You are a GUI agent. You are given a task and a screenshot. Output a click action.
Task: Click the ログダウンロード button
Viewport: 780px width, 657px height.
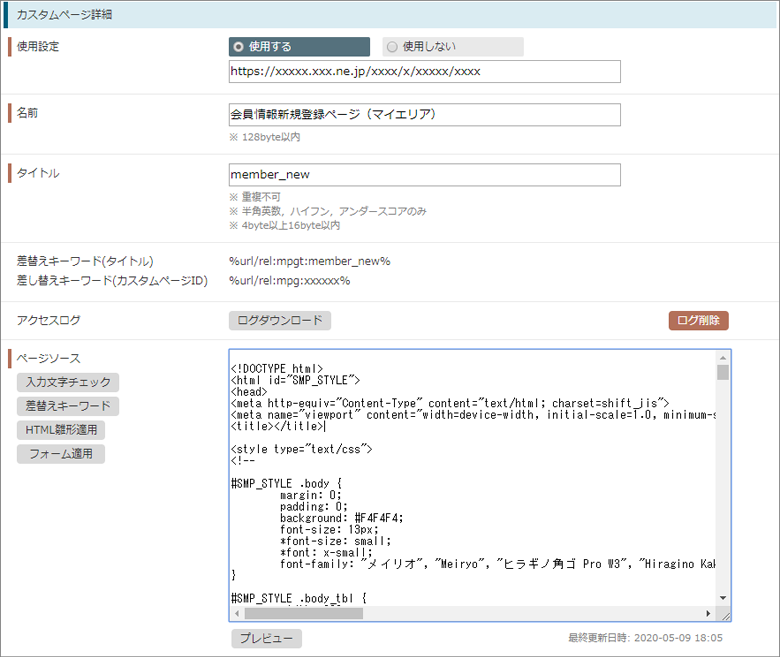280,320
